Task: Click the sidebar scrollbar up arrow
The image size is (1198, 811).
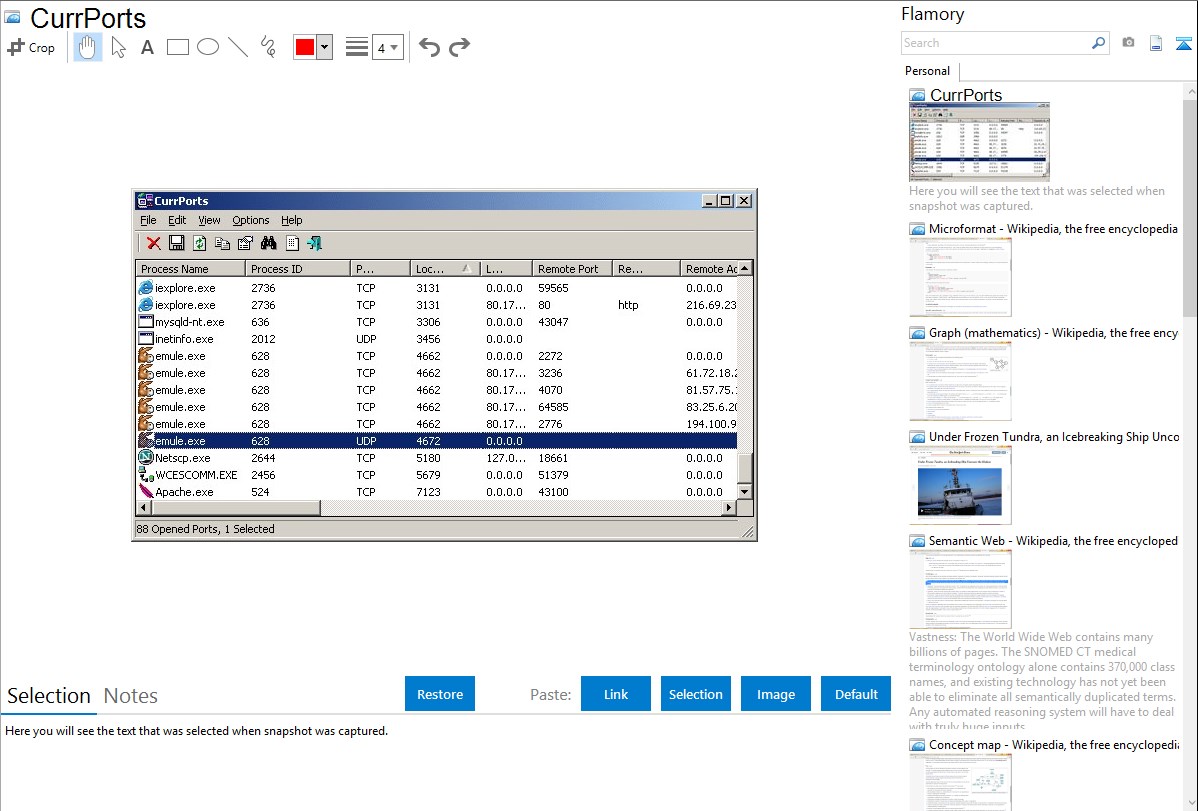Action: point(1190,91)
